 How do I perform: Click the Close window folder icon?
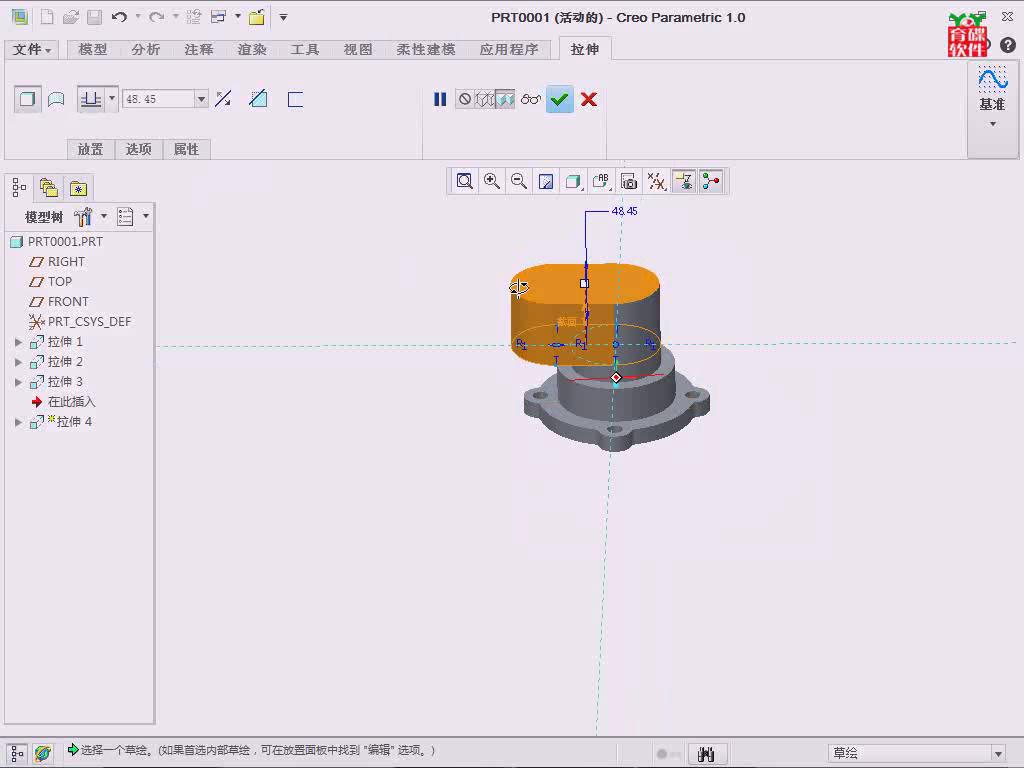point(257,17)
